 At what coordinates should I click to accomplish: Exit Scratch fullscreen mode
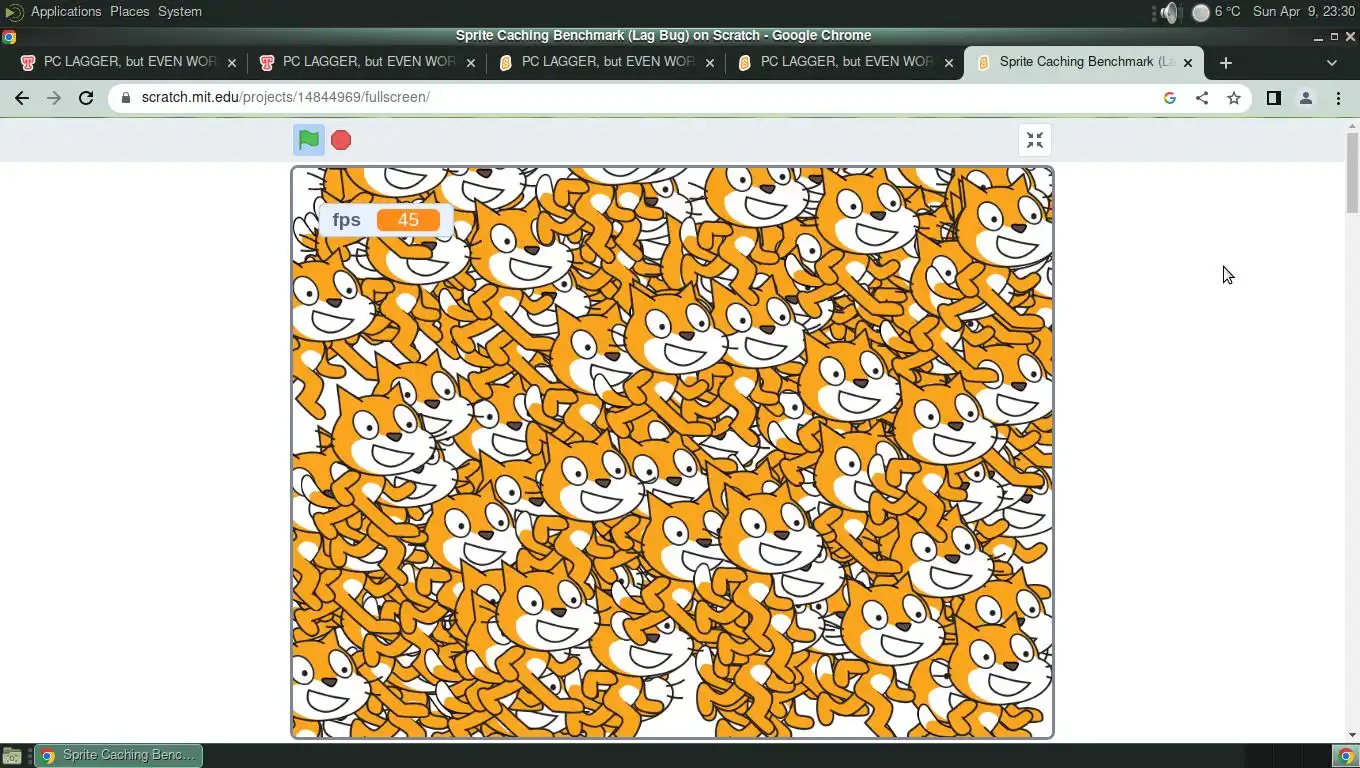[1035, 140]
